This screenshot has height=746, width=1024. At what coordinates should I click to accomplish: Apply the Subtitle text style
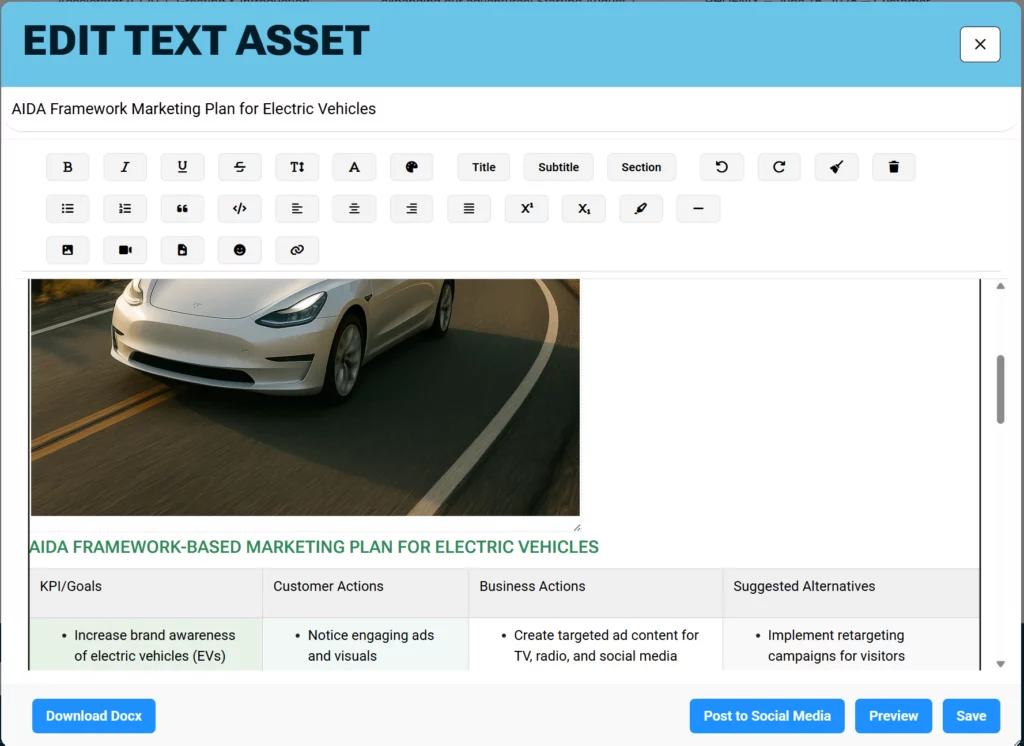click(558, 167)
